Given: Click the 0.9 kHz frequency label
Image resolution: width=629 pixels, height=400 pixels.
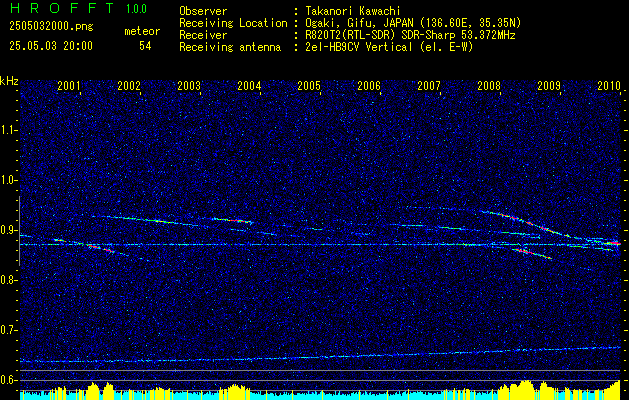Looking at the screenshot, I should [8, 230].
